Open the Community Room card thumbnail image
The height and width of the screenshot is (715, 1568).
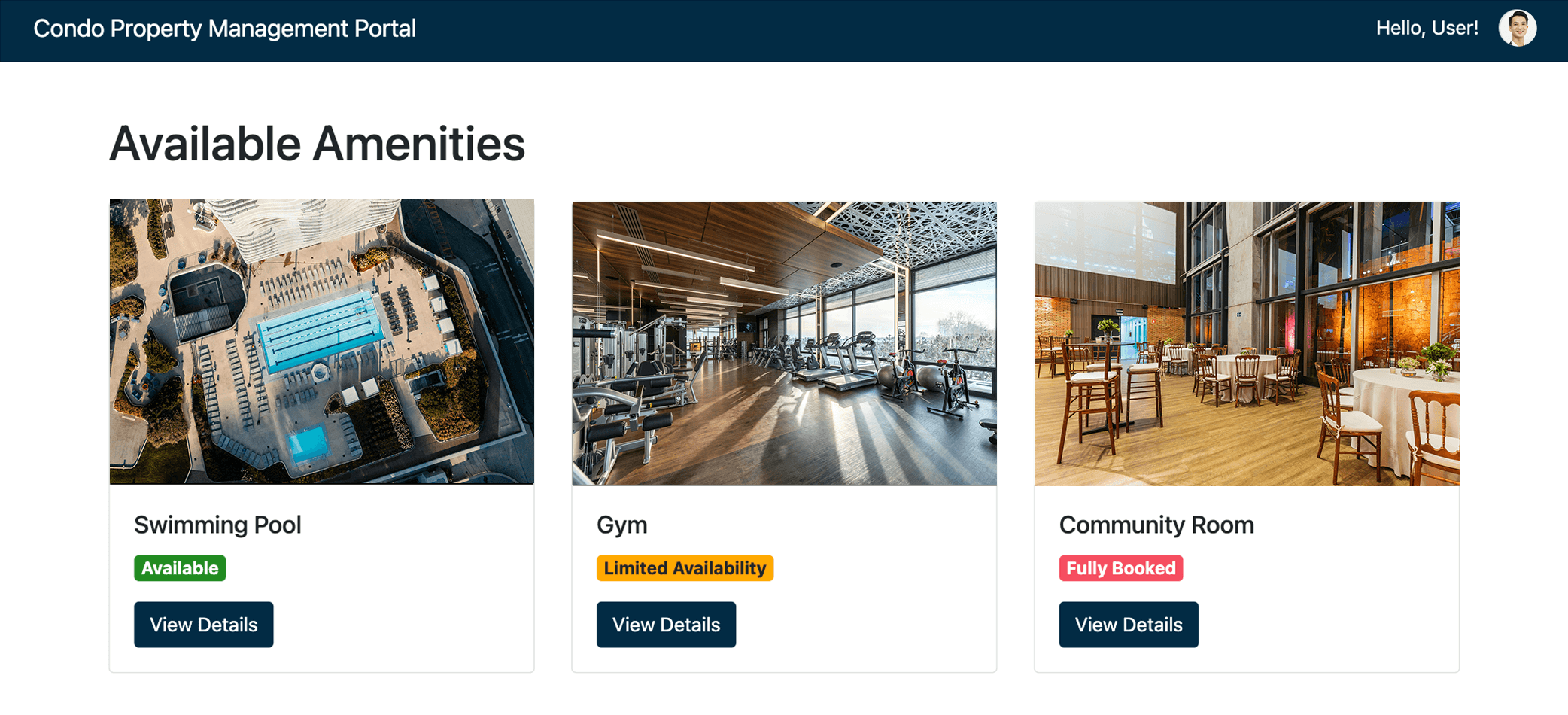(1246, 340)
